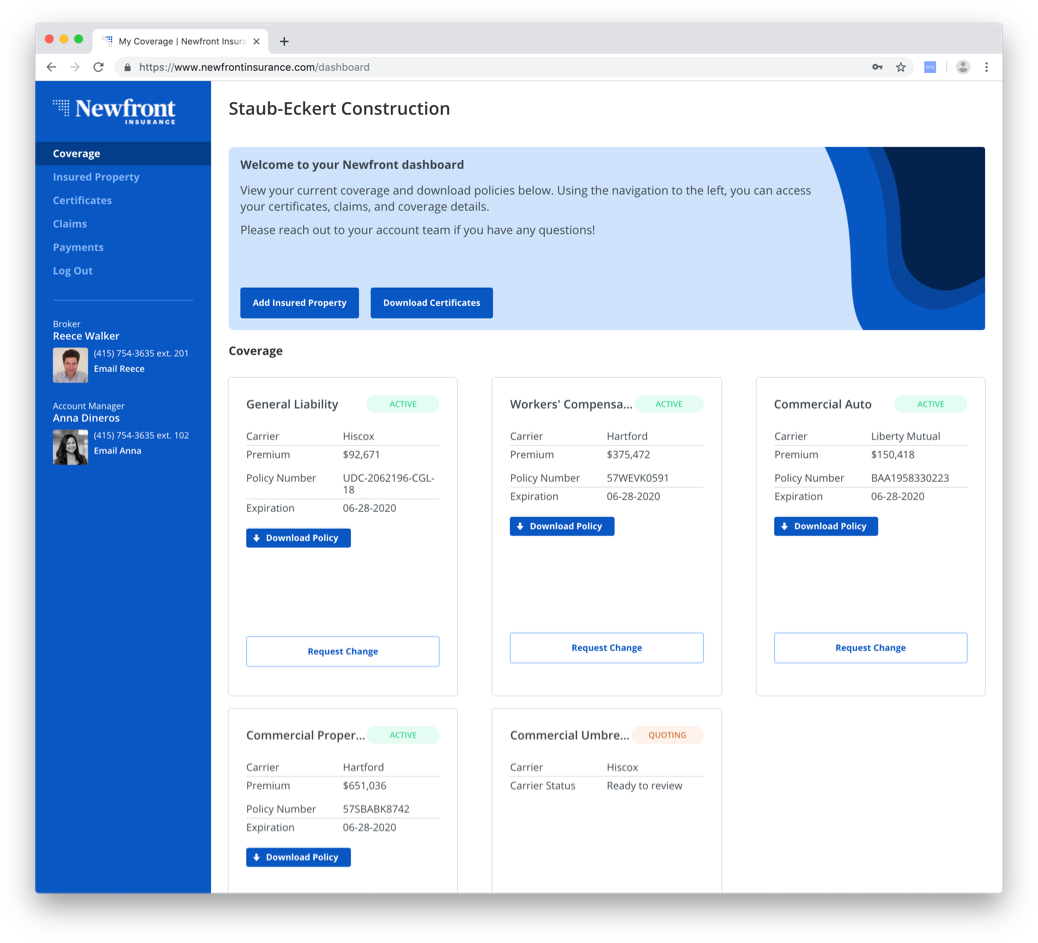The image size is (1038, 943).
Task: Click Commercial Property ACTIVE badge
Action: tap(402, 735)
